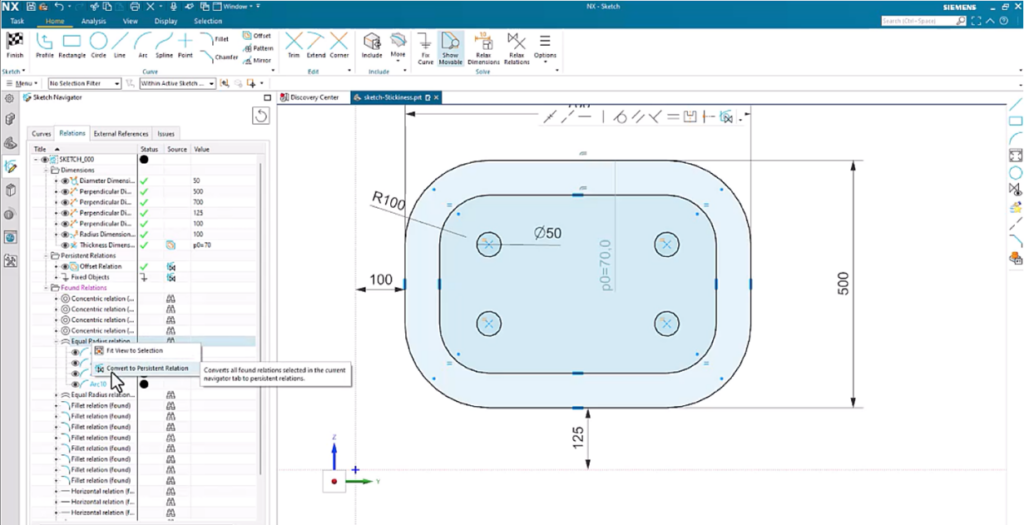Open the Within Active Sketch dropdown
This screenshot has width=1024, height=525.
176,84
